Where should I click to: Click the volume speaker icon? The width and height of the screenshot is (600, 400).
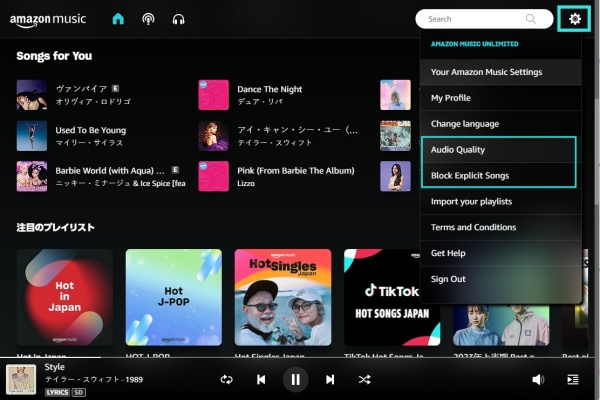click(x=538, y=379)
